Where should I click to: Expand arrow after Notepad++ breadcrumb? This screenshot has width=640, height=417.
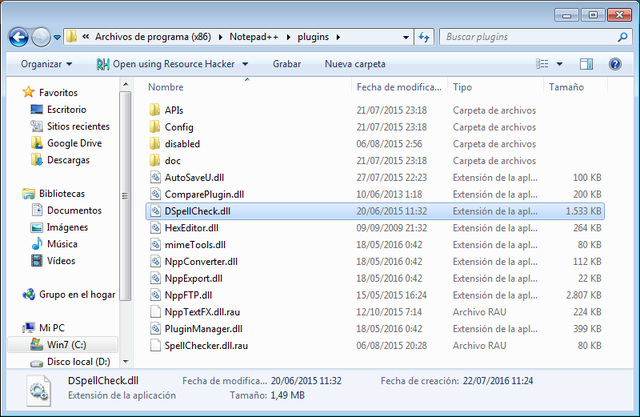[x=288, y=38]
